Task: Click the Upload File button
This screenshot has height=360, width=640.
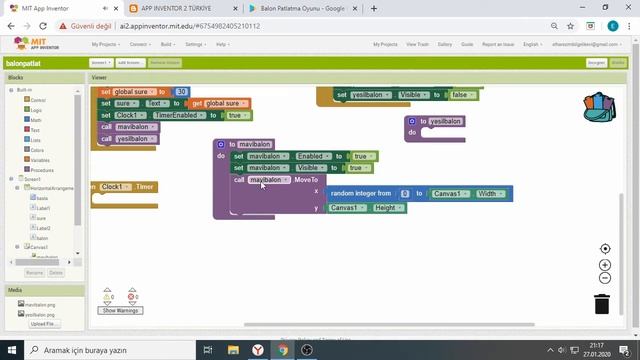Action: [44, 324]
